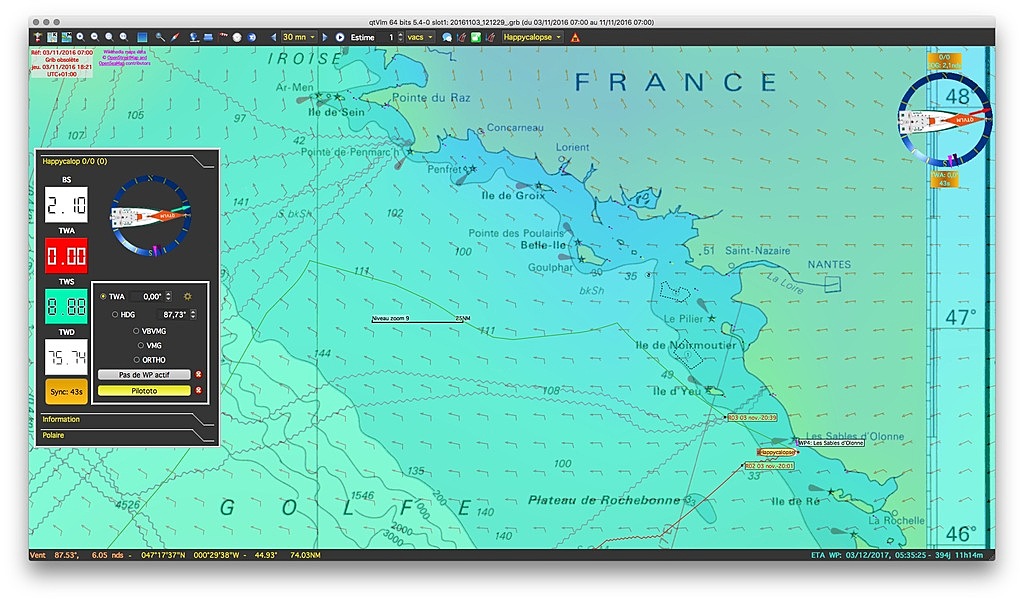Screen dimensions: 1024x602
Task: Click the red X beside the Pilototo button
Action: 199,390
